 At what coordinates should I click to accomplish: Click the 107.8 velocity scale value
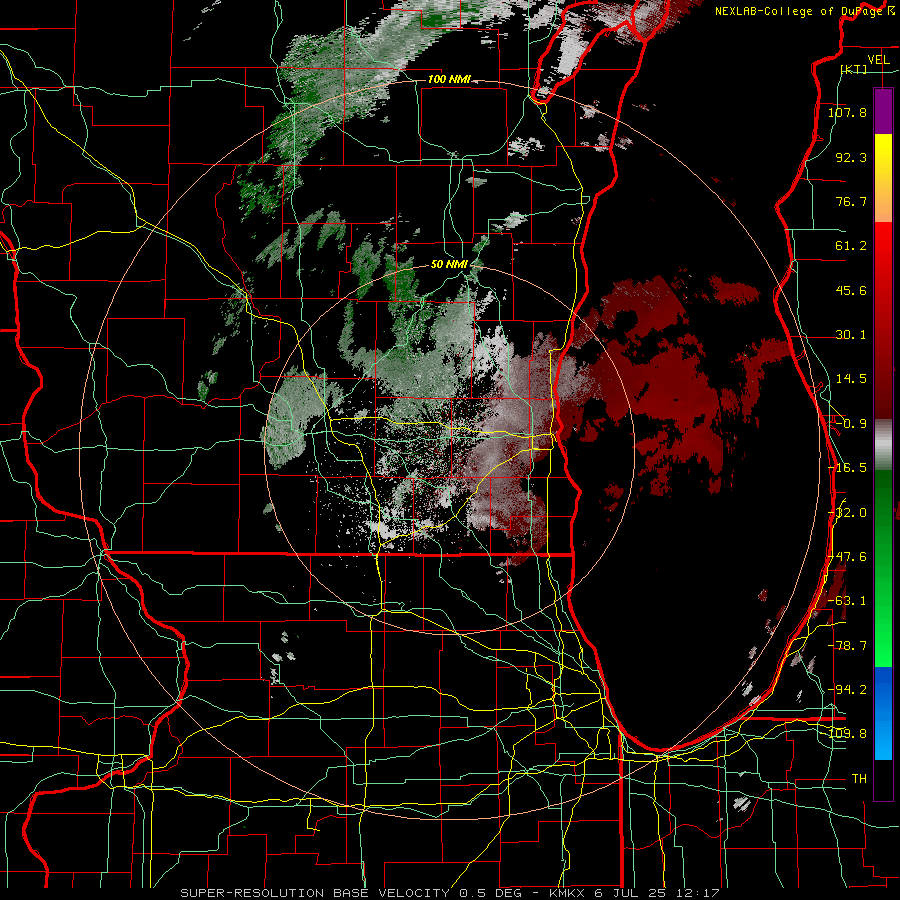(x=847, y=112)
